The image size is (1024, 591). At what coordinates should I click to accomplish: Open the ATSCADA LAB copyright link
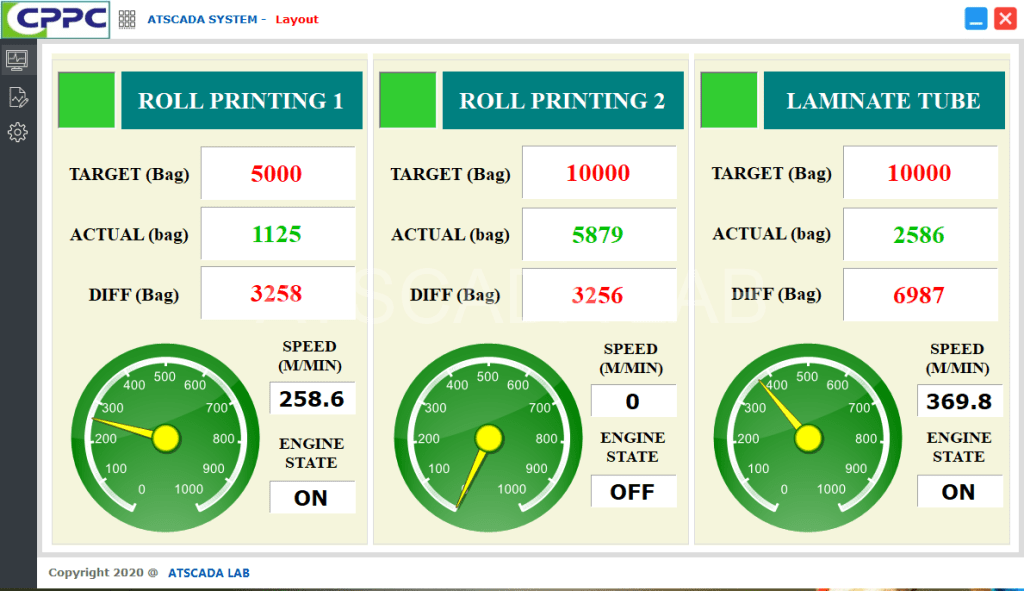[208, 573]
